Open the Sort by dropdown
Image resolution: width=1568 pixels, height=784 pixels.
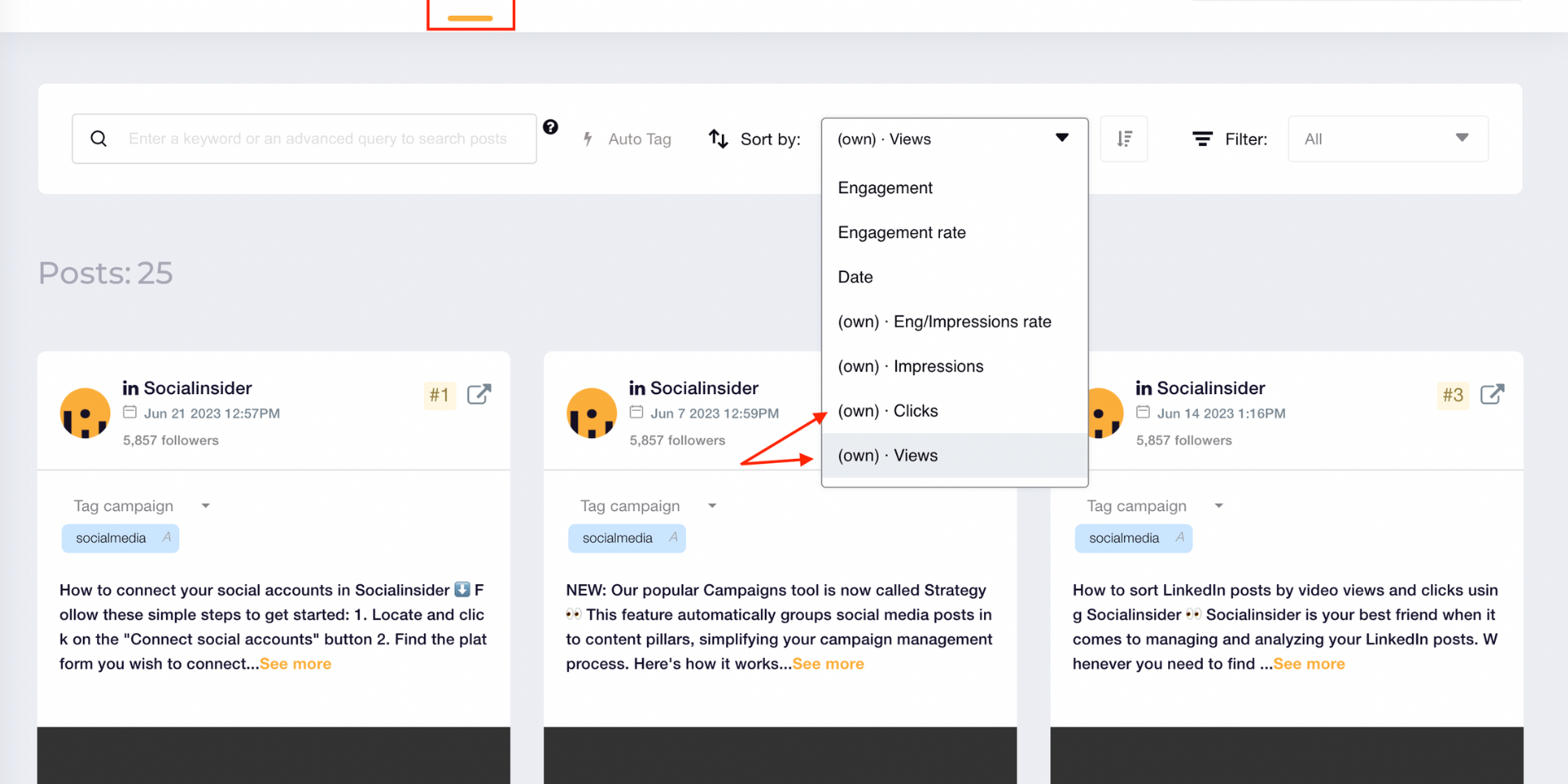pyautogui.click(x=954, y=139)
